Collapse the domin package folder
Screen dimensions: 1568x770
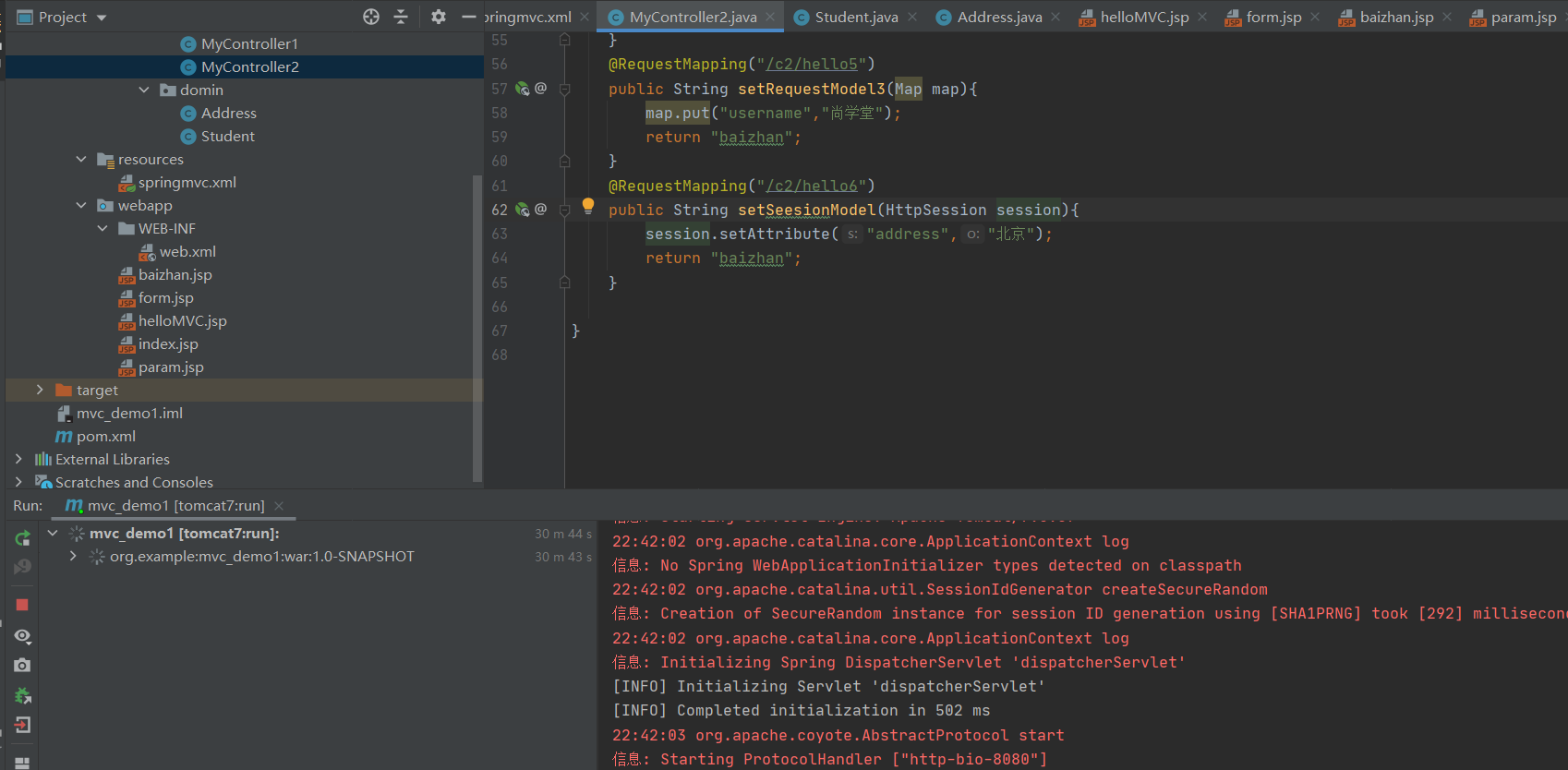coord(144,90)
